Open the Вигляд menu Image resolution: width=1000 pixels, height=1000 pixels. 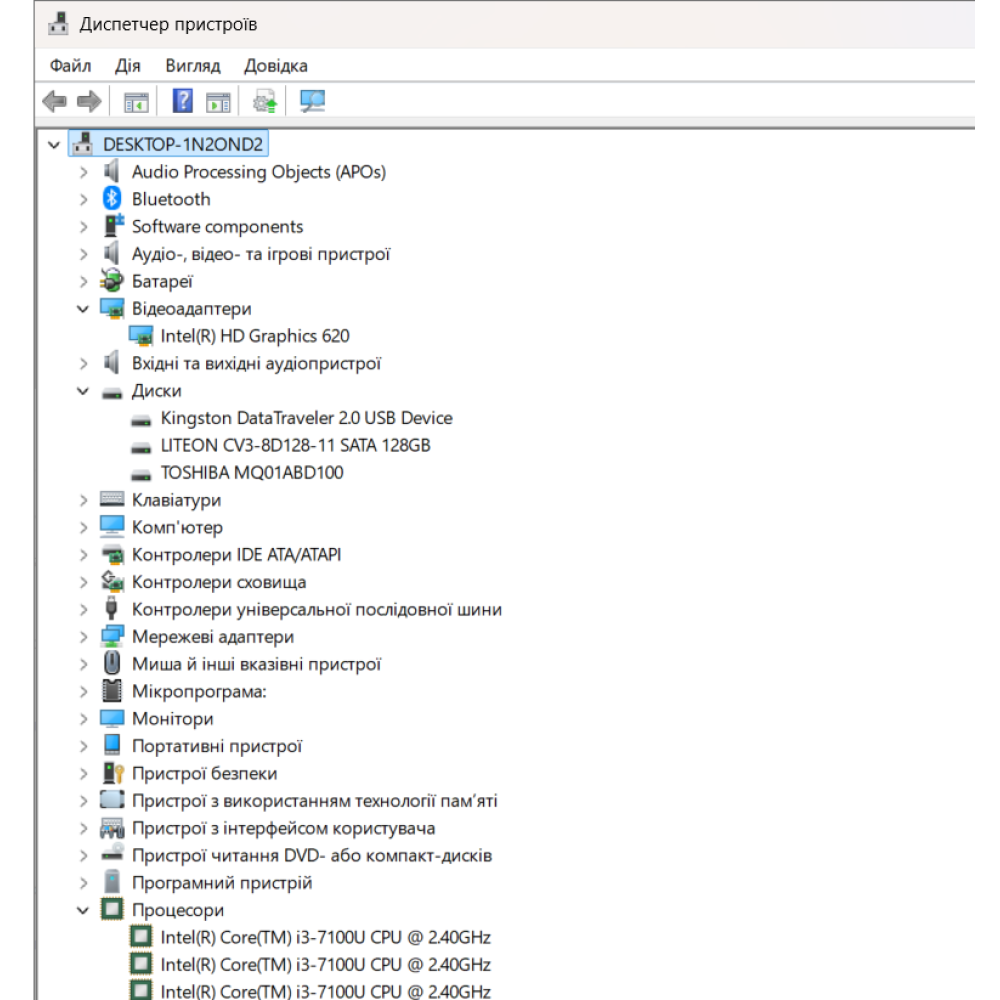tap(192, 66)
